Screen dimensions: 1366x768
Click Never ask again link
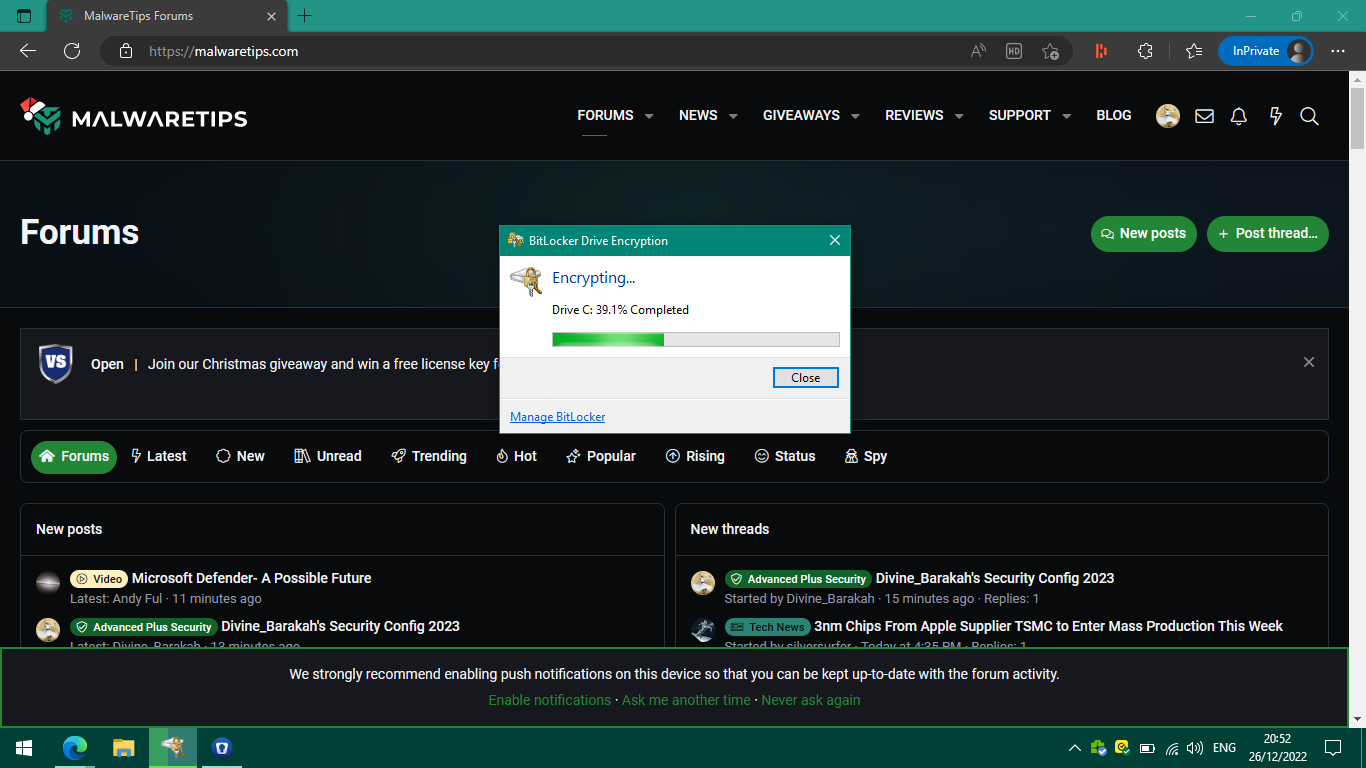[x=811, y=700]
